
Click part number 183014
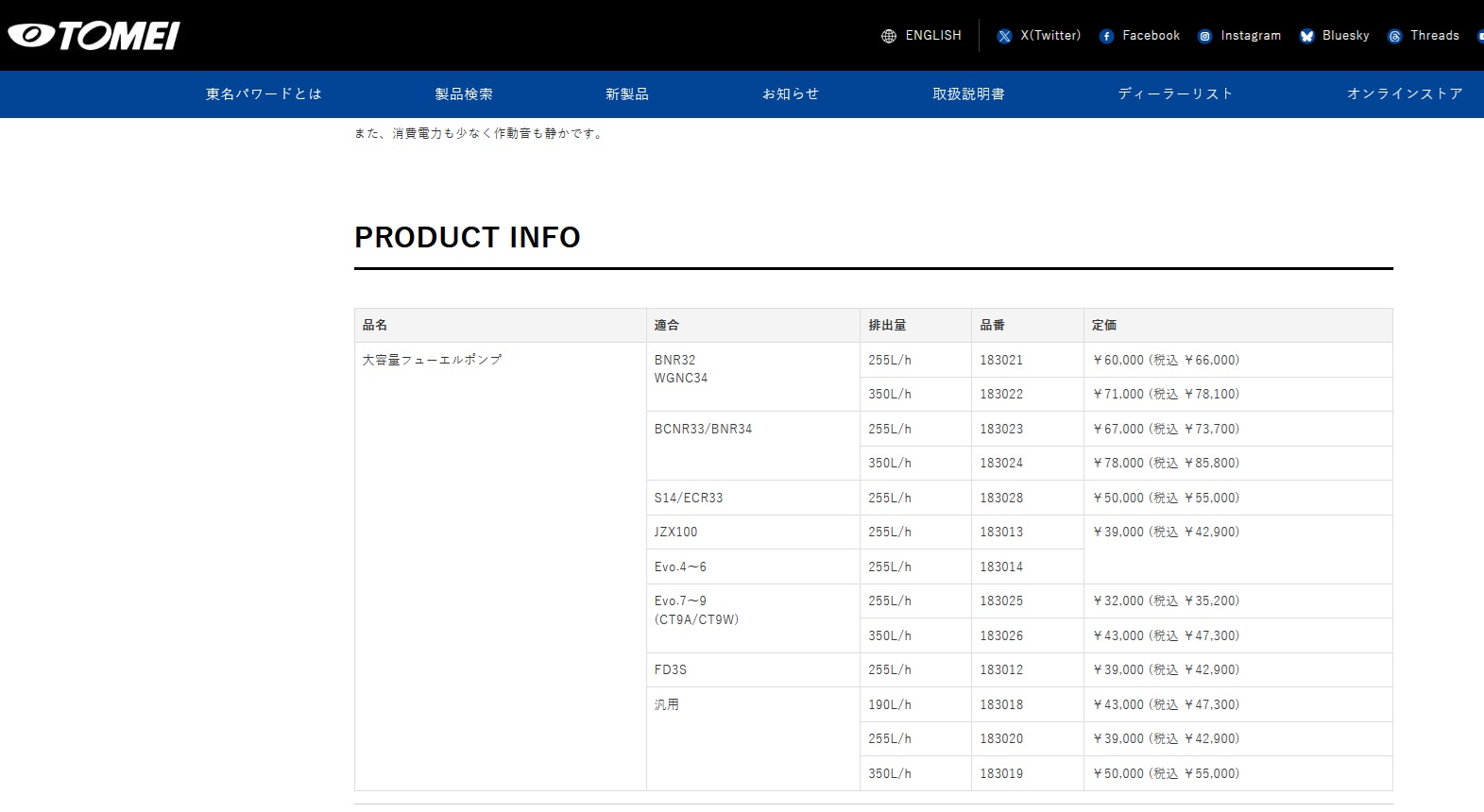[1001, 567]
